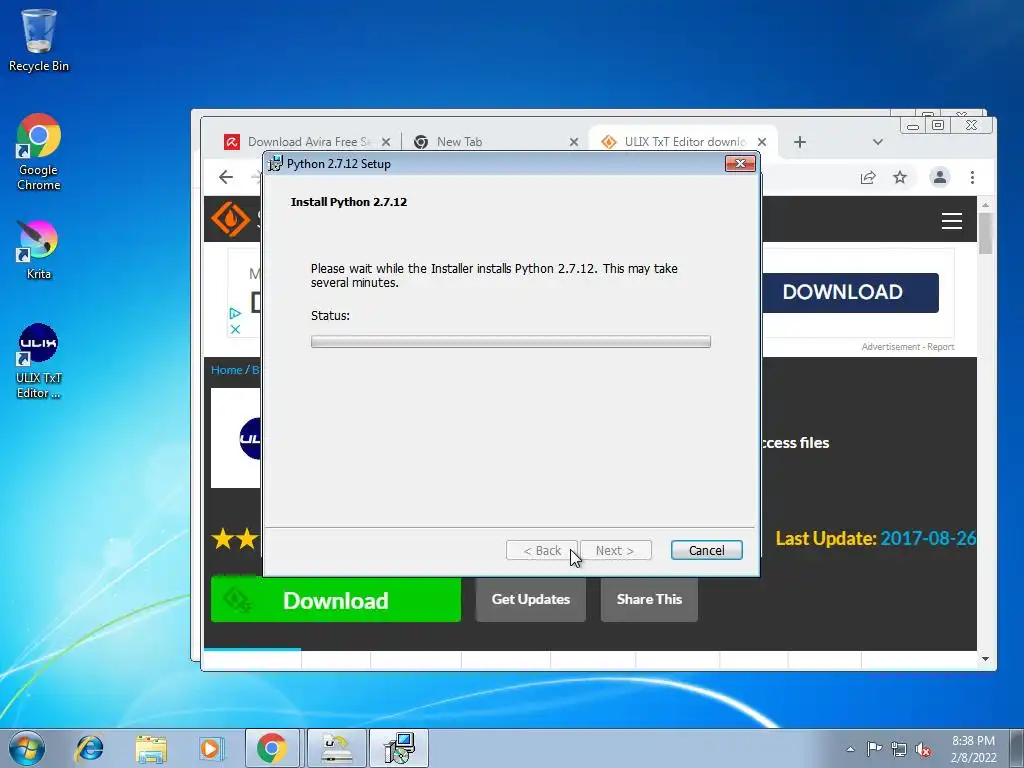Click the Share This button
The height and width of the screenshot is (768, 1024).
649,600
